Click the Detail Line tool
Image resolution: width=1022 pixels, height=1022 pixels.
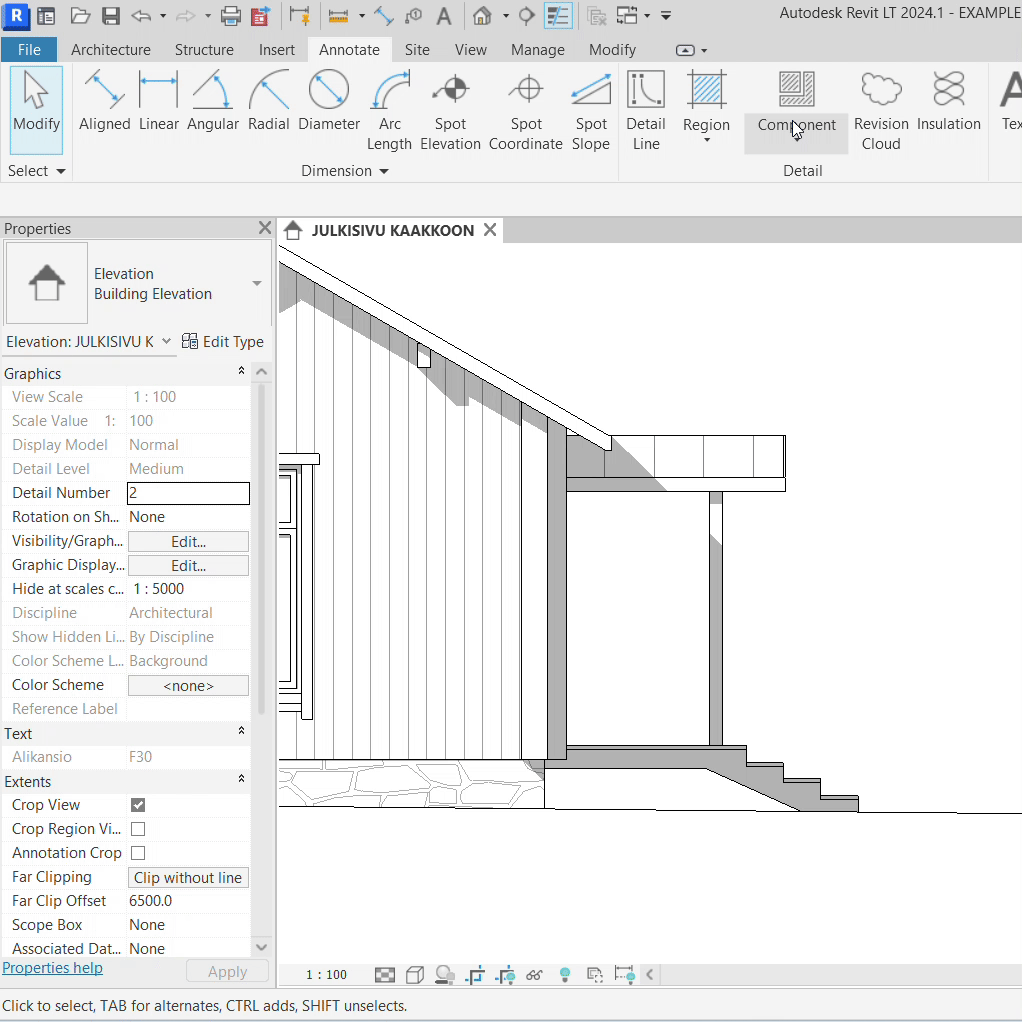[x=646, y=112]
